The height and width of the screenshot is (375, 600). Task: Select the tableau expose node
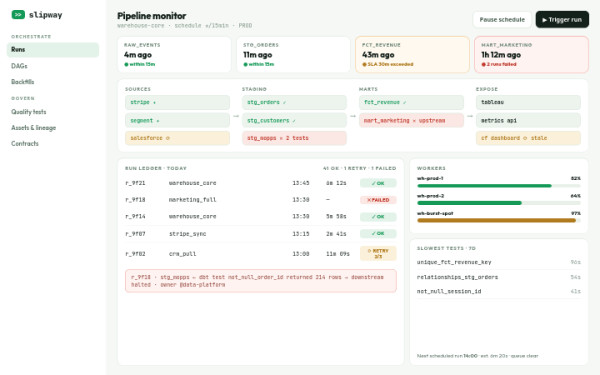click(x=528, y=103)
